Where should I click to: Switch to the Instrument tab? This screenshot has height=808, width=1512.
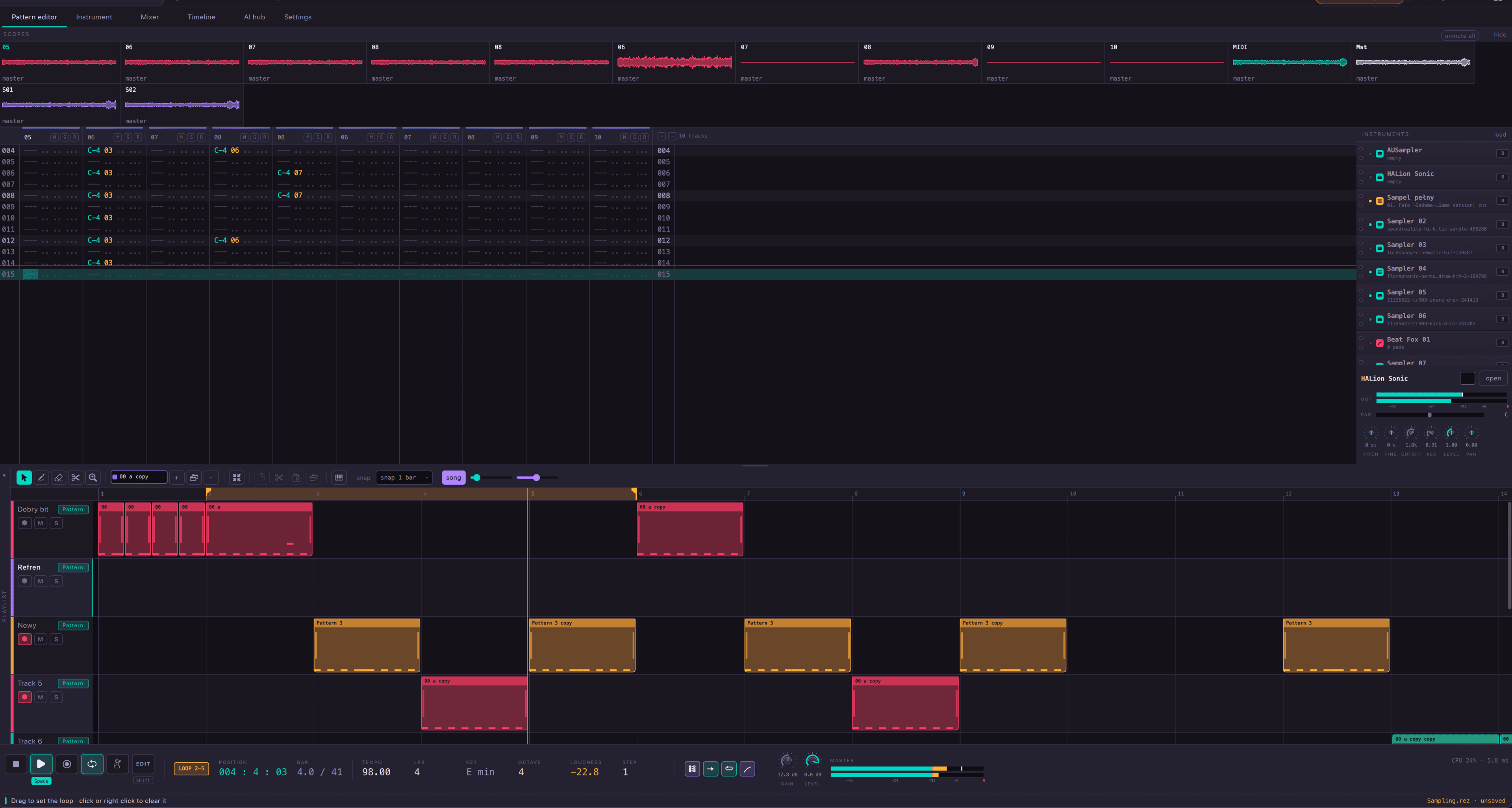point(94,17)
